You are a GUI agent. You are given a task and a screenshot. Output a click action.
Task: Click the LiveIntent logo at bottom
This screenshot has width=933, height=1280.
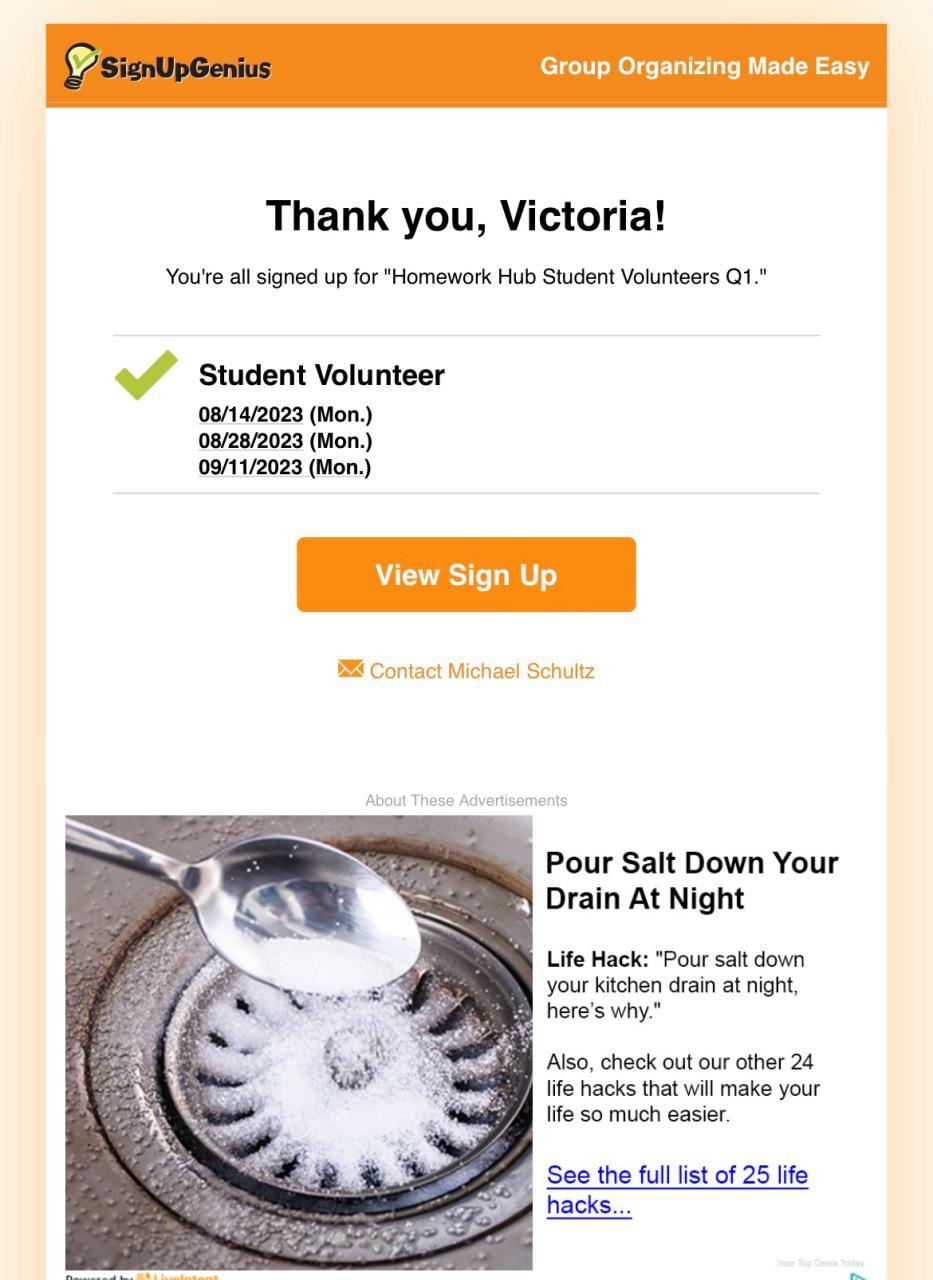click(178, 1277)
